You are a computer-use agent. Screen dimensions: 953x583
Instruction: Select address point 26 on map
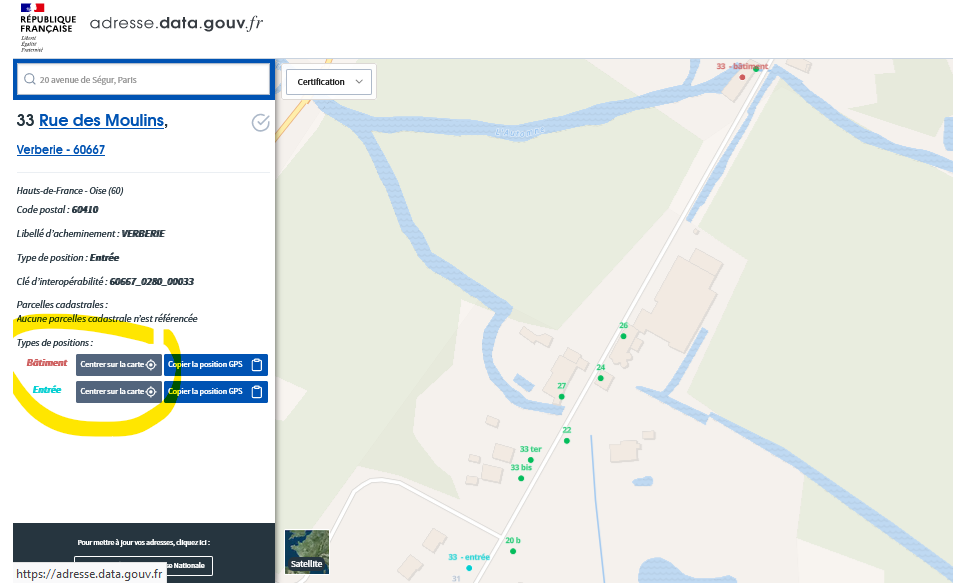coord(623,336)
